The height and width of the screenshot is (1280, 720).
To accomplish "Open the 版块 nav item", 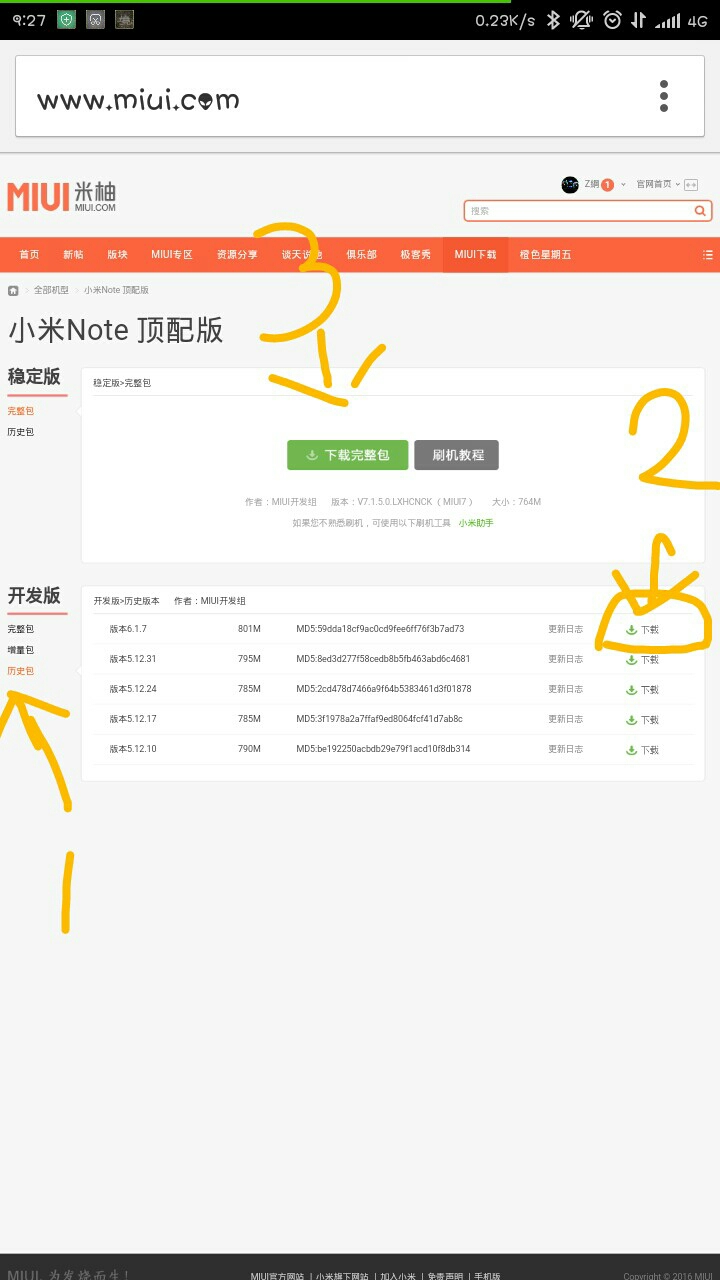I will click(118, 255).
